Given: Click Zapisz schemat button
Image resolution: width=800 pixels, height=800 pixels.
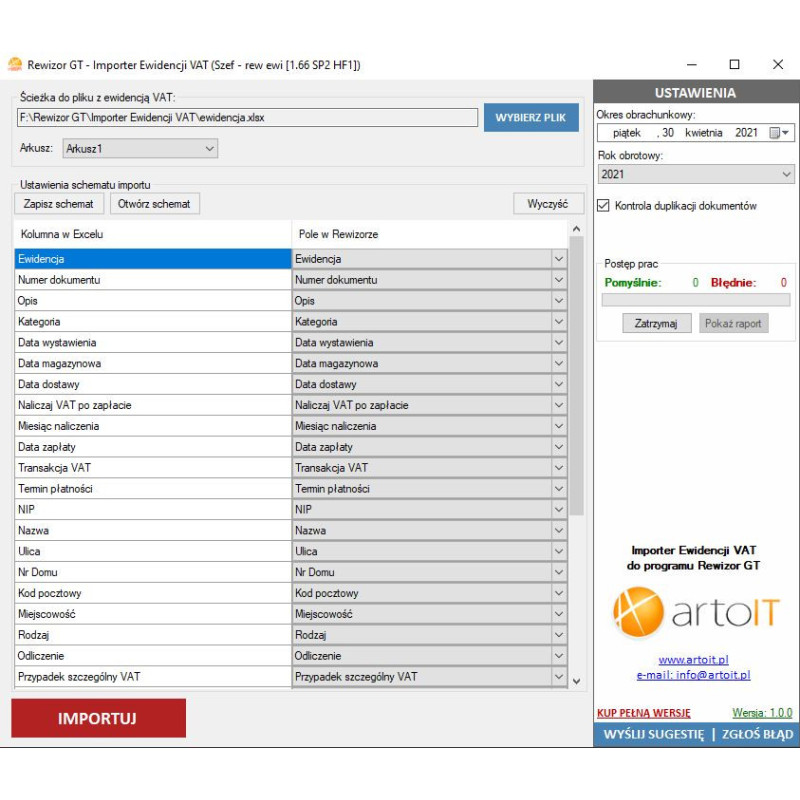Looking at the screenshot, I should pos(59,203).
